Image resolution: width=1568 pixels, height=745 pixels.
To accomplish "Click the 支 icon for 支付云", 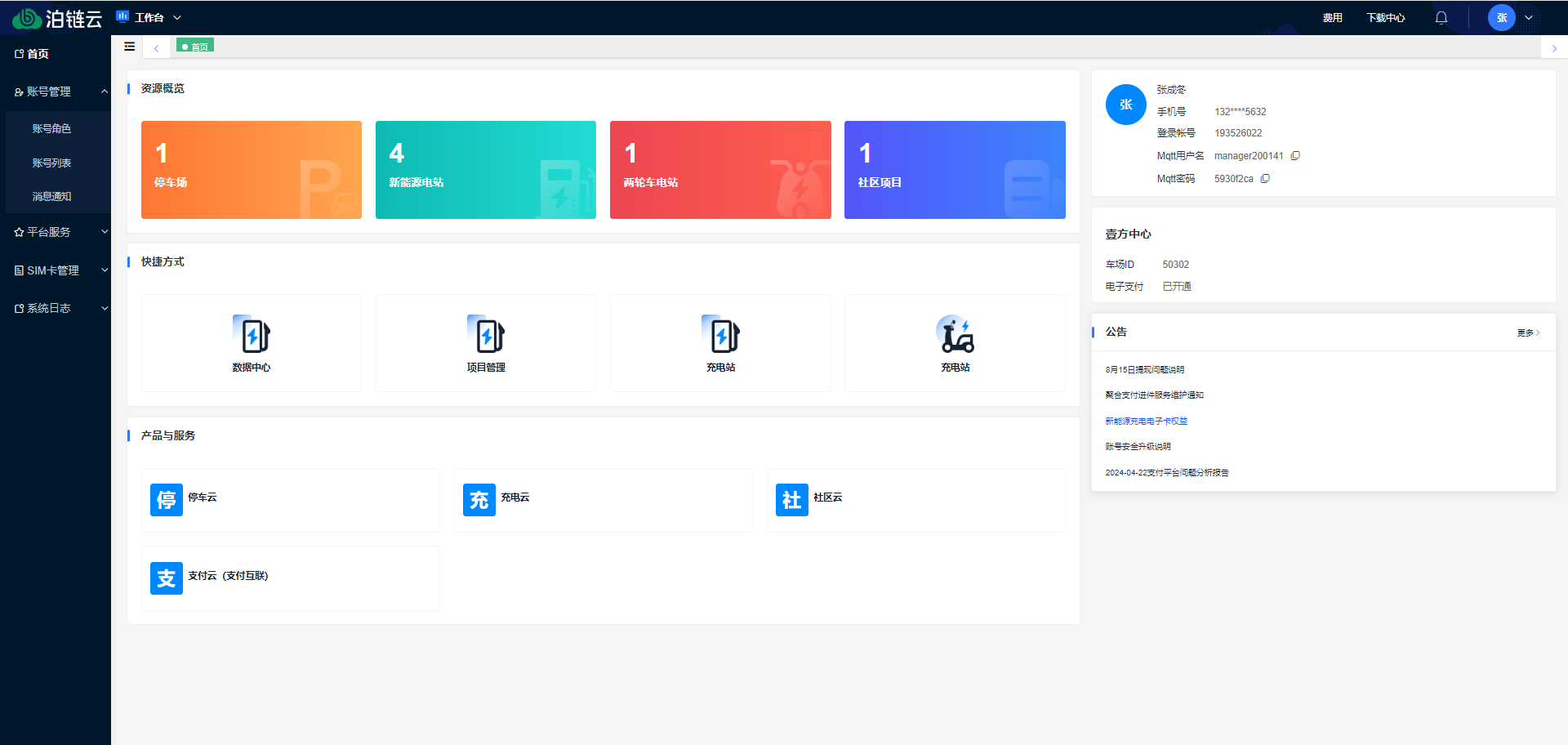I will [167, 578].
